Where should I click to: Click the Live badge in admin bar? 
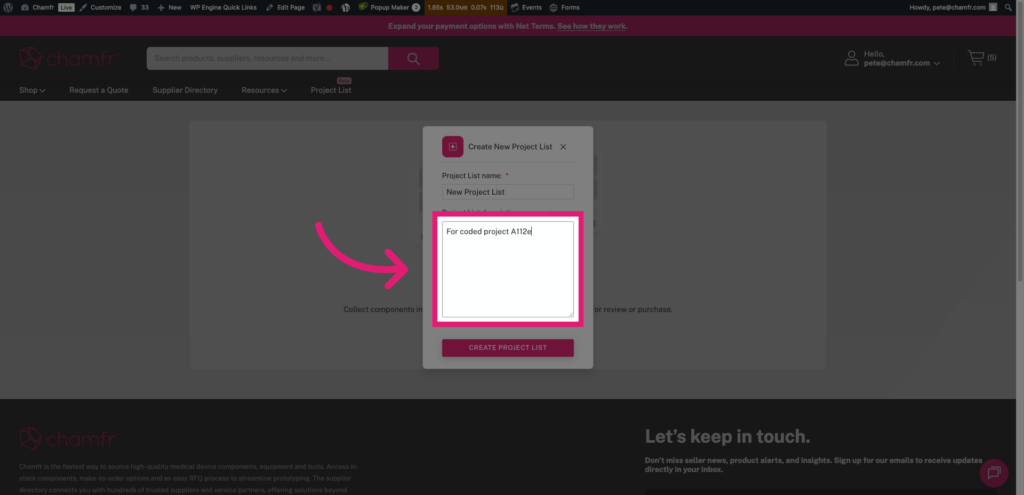[66, 7]
